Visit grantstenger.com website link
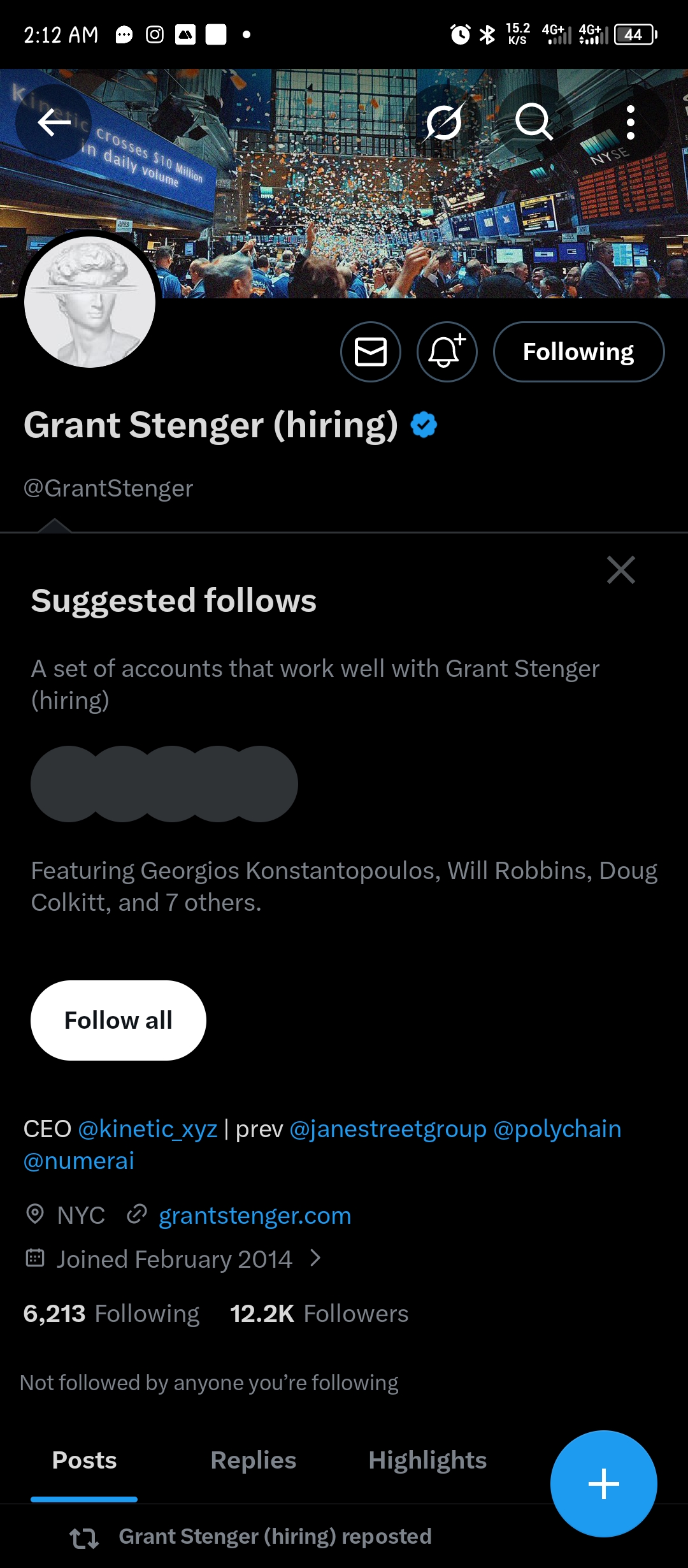 [255, 1216]
